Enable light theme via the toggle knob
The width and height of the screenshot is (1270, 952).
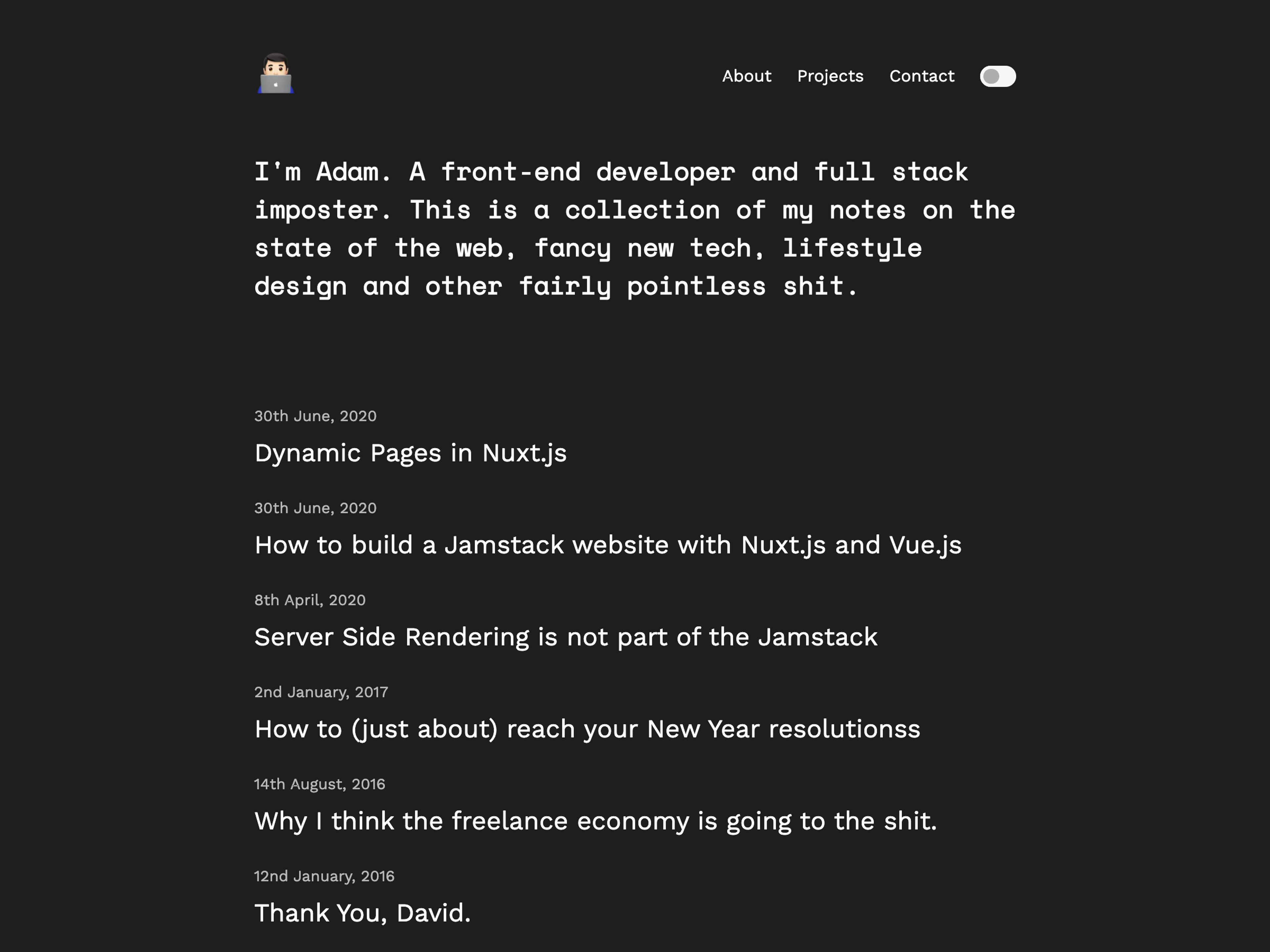(992, 76)
